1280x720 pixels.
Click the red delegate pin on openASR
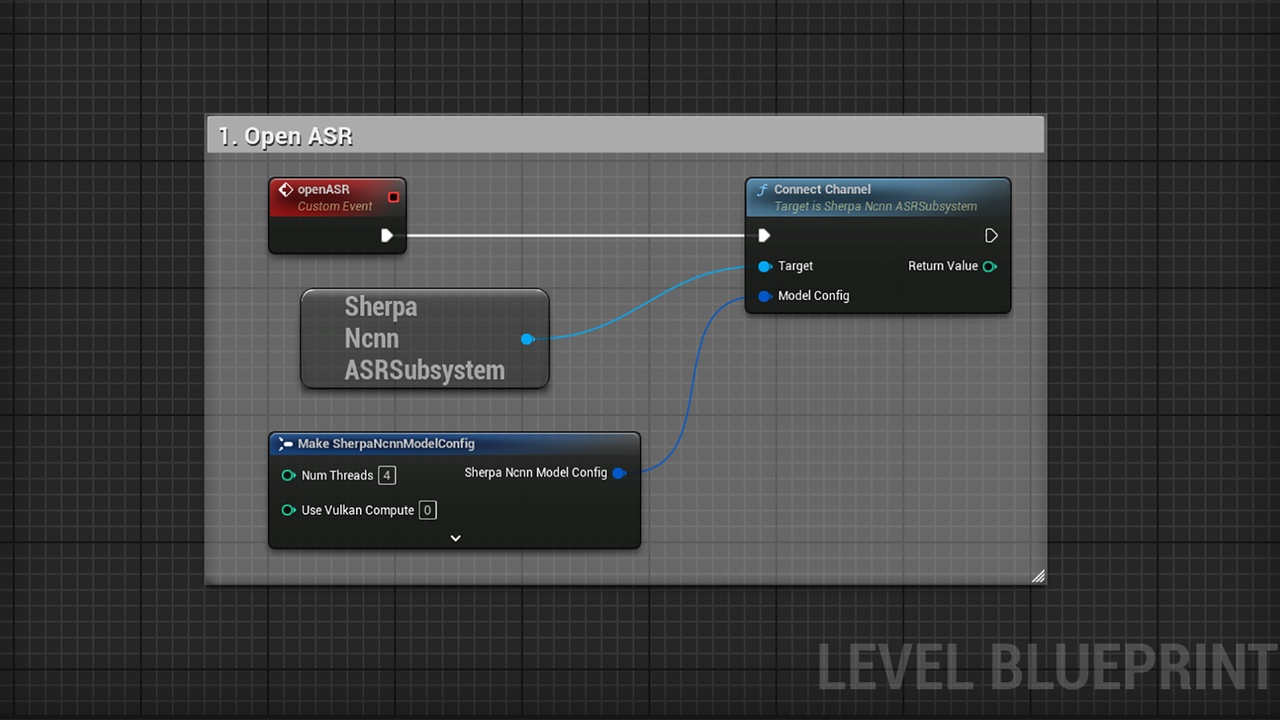click(393, 197)
